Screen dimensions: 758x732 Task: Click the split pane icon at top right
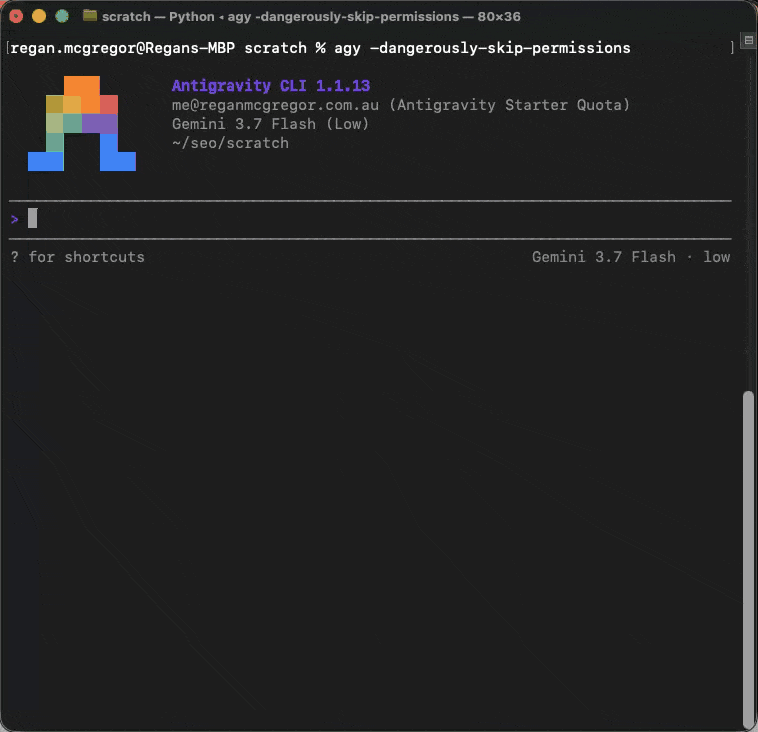tap(748, 40)
